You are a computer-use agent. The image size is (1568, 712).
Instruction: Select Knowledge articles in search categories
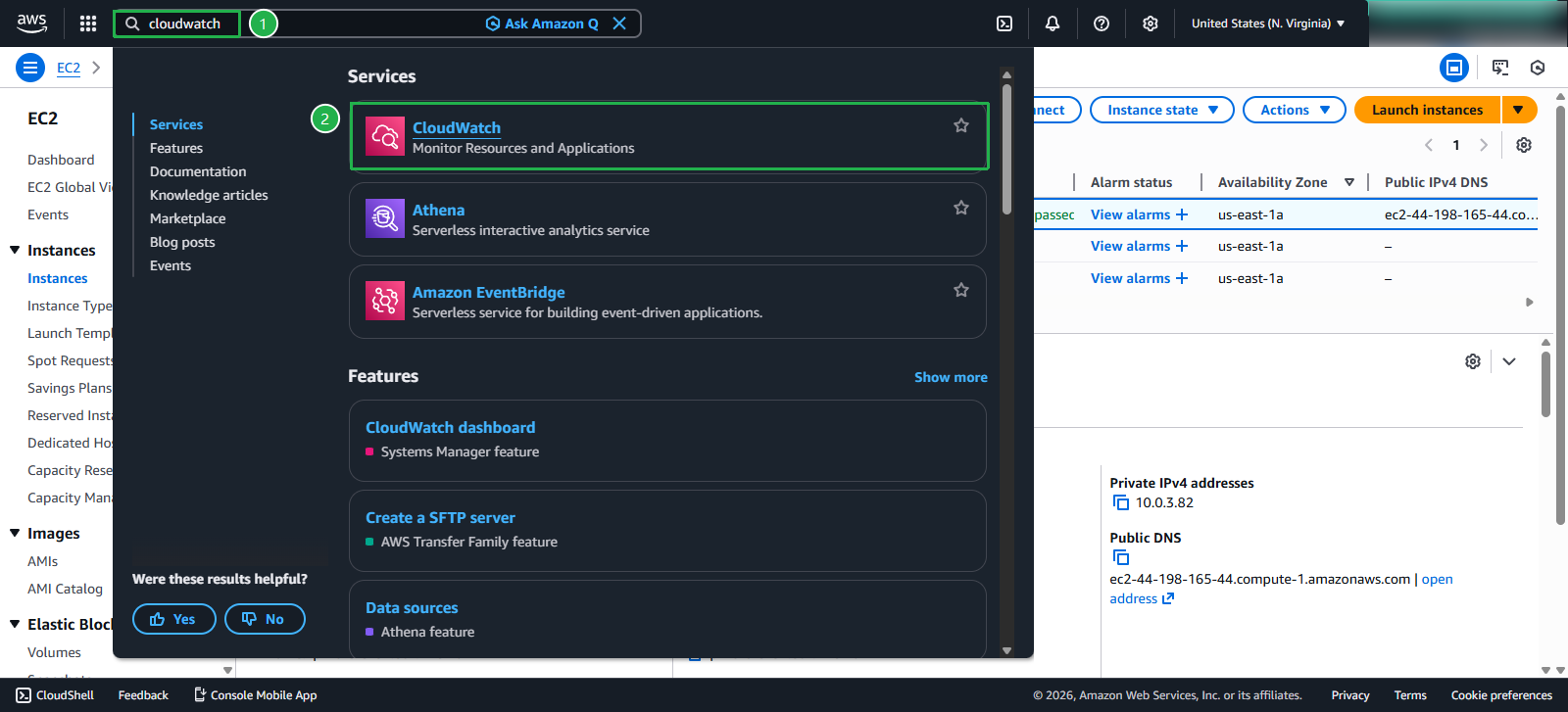209,195
